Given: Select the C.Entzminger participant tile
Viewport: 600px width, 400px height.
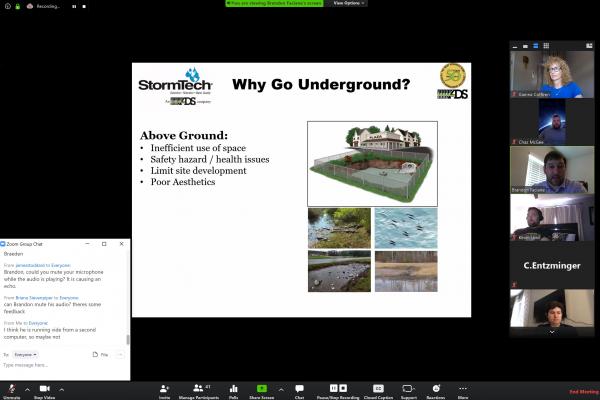Looking at the screenshot, I should click(552, 265).
